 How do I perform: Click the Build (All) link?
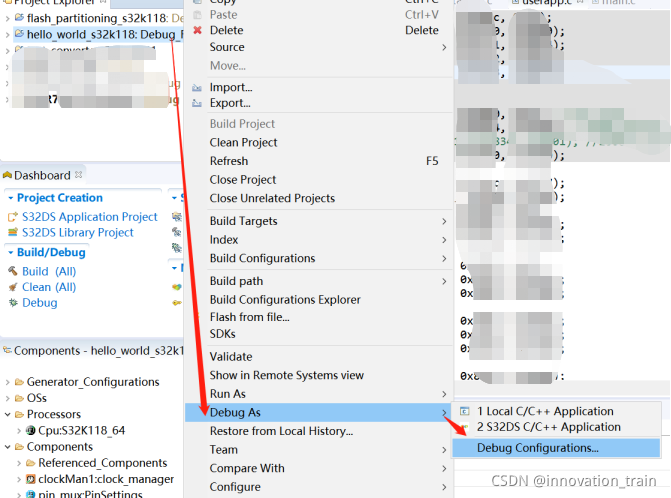pos(49,272)
